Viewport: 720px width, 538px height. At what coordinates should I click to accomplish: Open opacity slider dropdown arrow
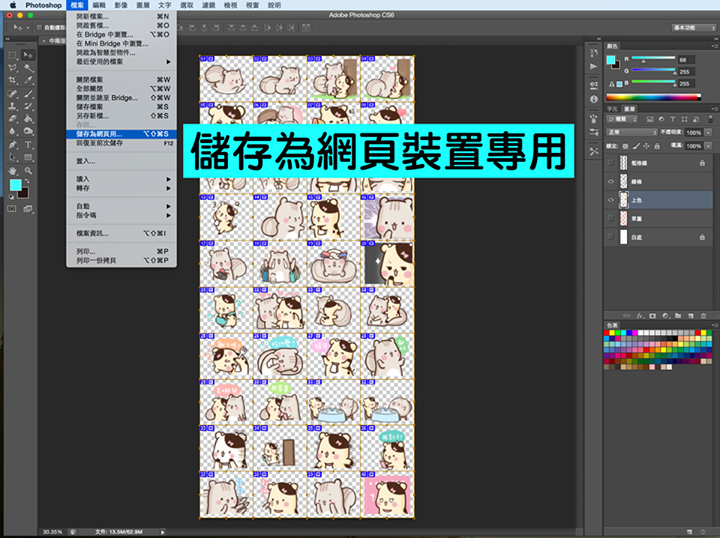click(709, 132)
